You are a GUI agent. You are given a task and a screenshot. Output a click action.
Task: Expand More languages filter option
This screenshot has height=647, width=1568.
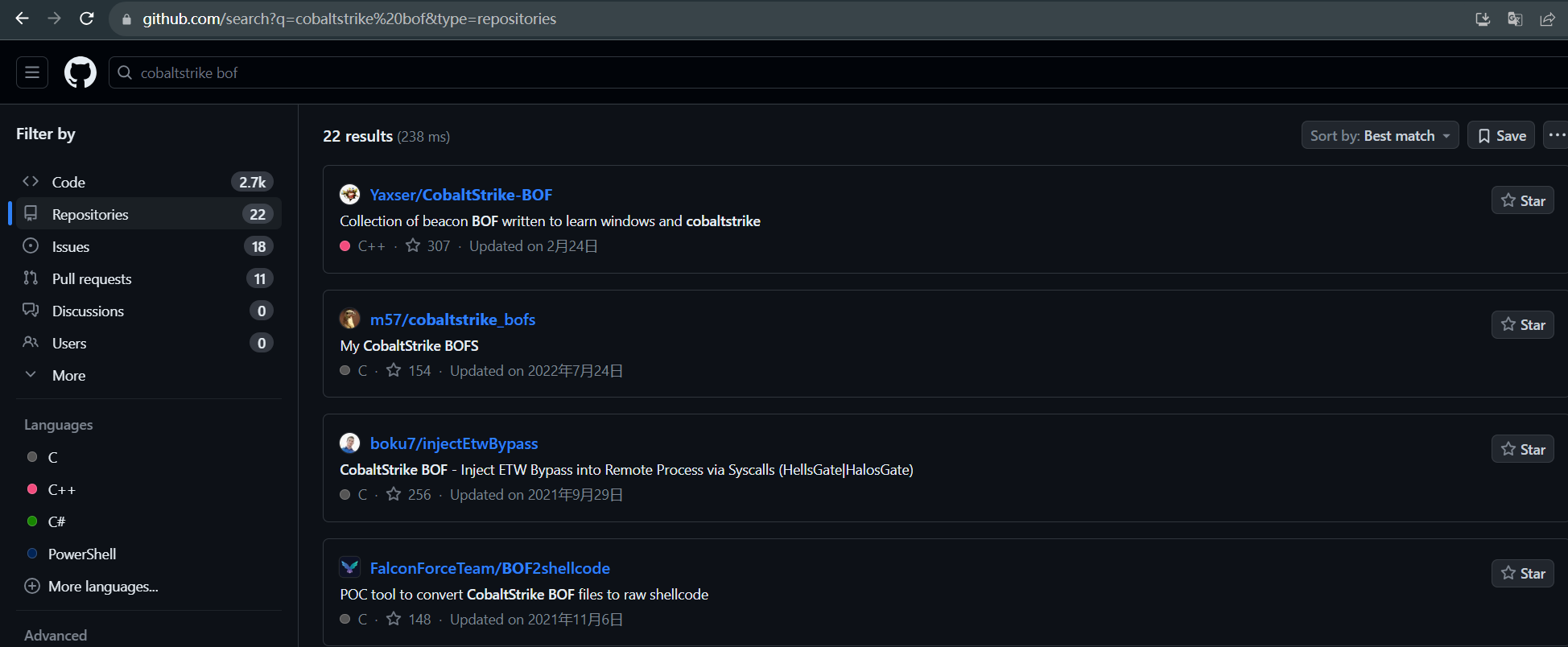pyautogui.click(x=102, y=586)
